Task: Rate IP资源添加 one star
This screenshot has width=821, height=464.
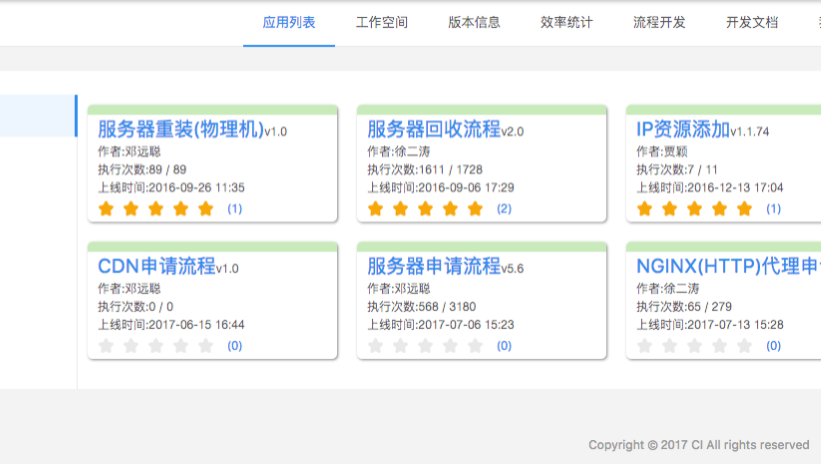Action: point(645,208)
